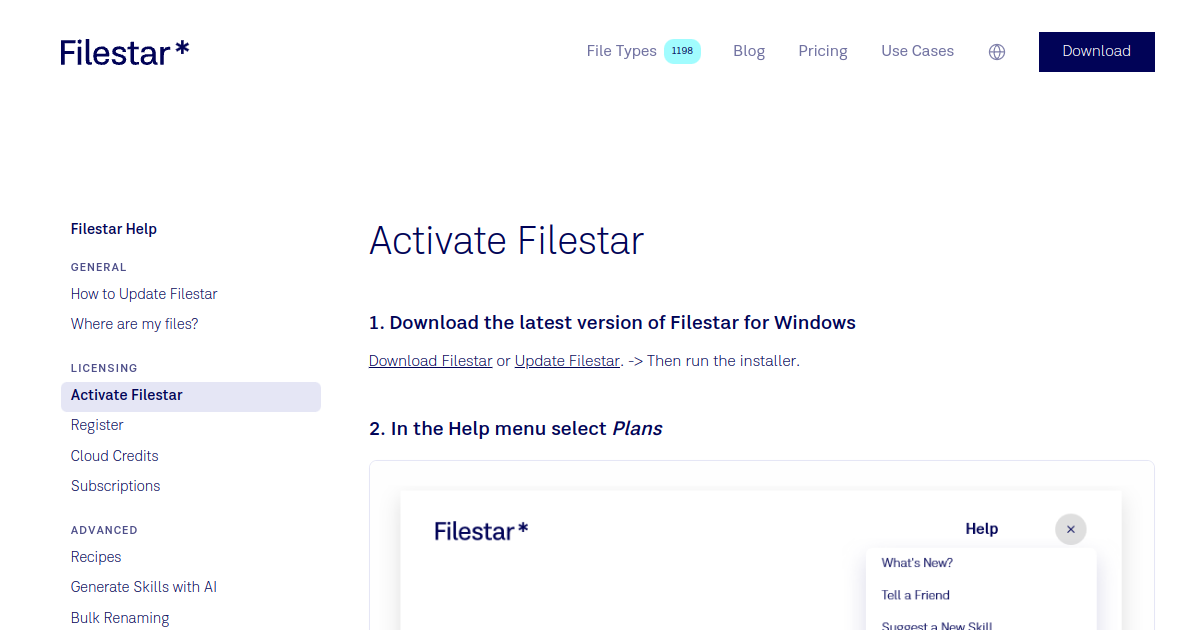The width and height of the screenshot is (1200, 630).
Task: Click the Help menu label in the screenshot
Action: (981, 529)
